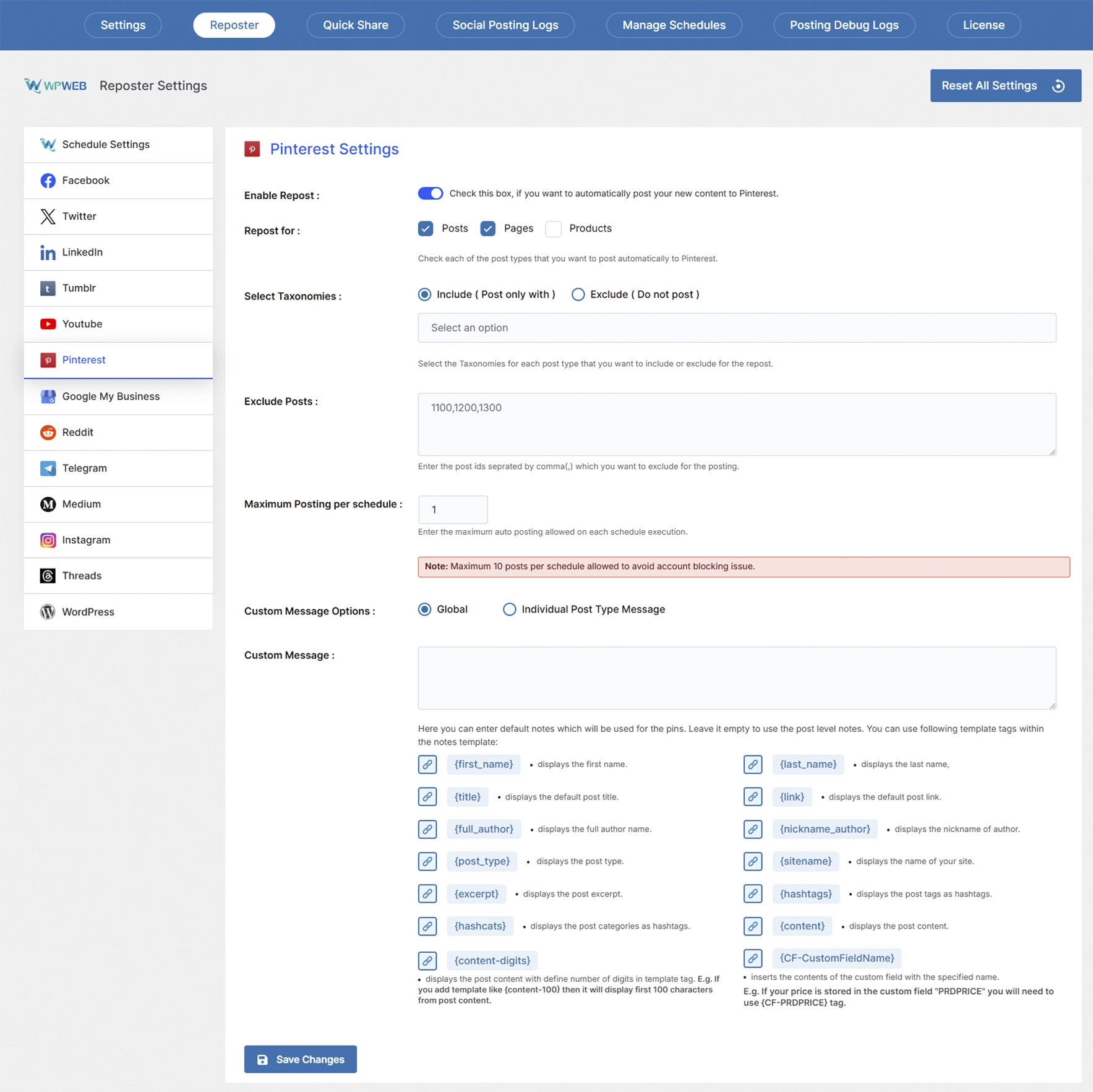This screenshot has height=1092, width=1093.
Task: Click copy icon next to {content-digits} tag
Action: click(x=427, y=961)
